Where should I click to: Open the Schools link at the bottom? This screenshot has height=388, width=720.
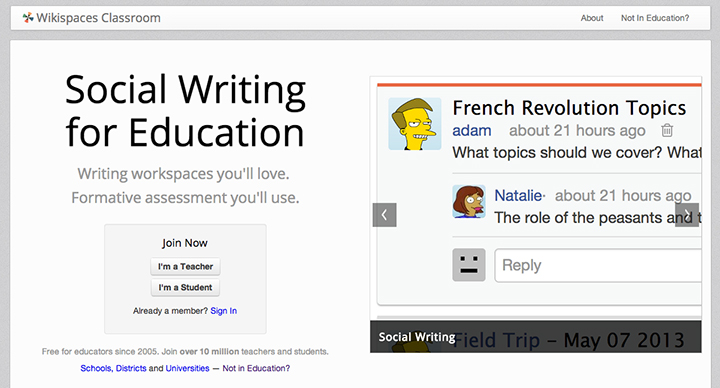click(x=96, y=368)
